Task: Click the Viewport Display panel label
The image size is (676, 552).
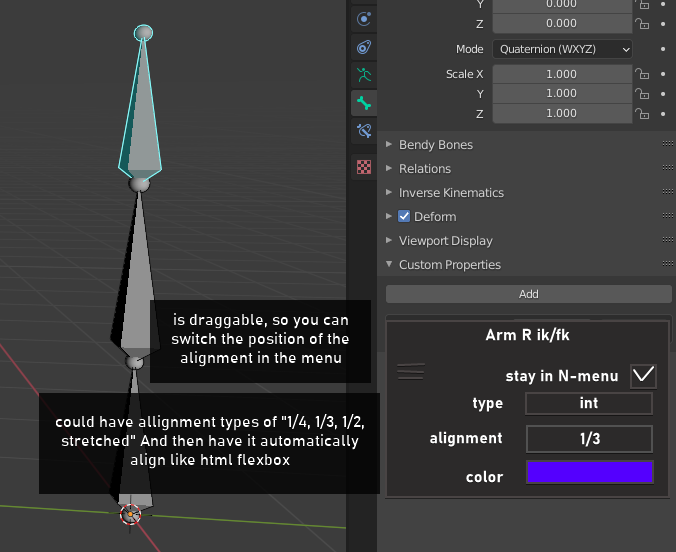Action: click(x=446, y=241)
